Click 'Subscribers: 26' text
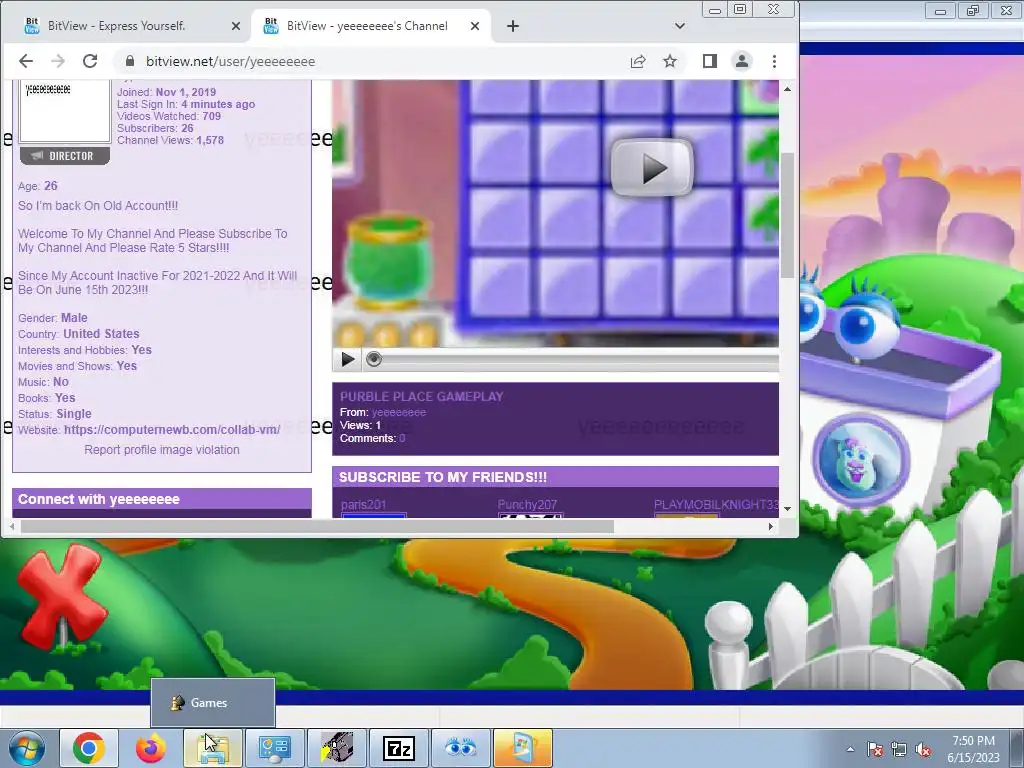The image size is (1024, 768). click(155, 128)
